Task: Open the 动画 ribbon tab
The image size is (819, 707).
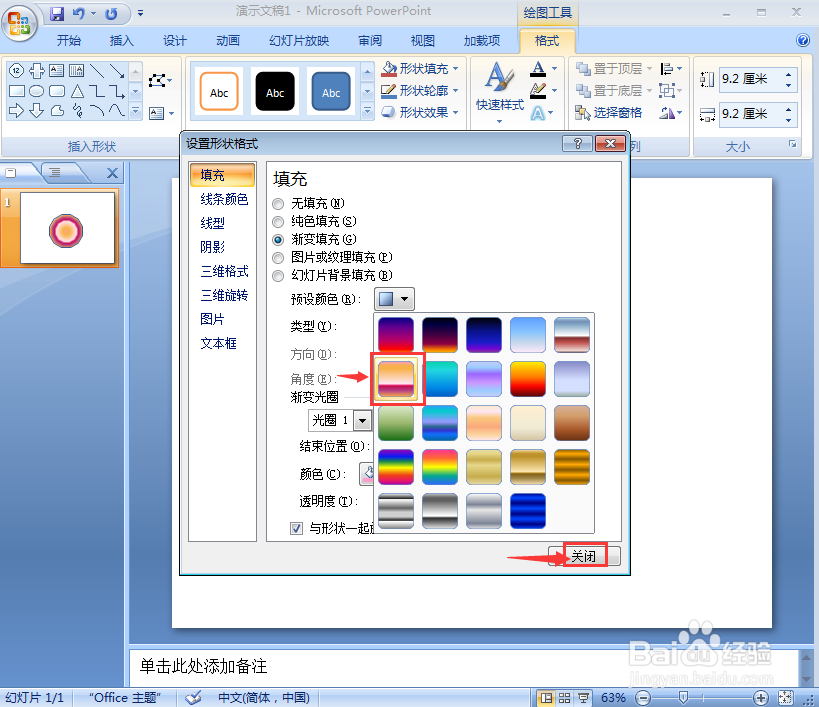Action: 228,40
